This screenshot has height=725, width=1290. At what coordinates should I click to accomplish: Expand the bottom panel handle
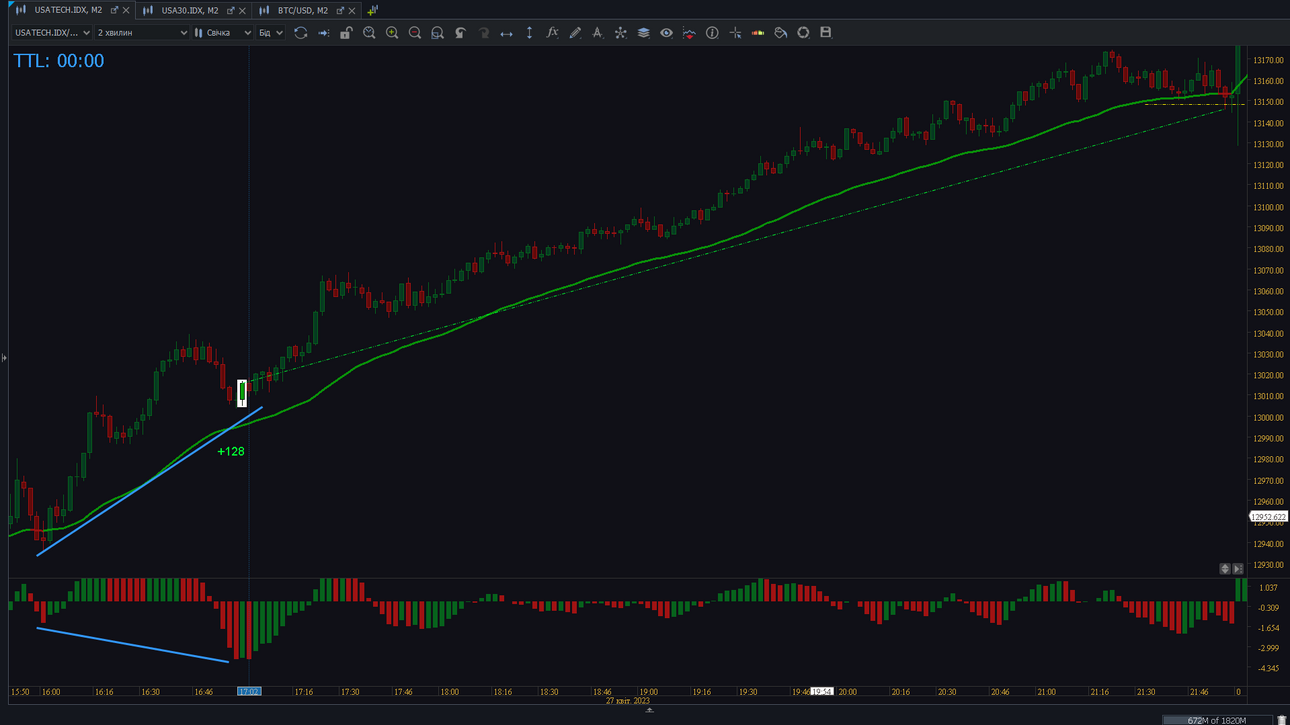(649, 711)
